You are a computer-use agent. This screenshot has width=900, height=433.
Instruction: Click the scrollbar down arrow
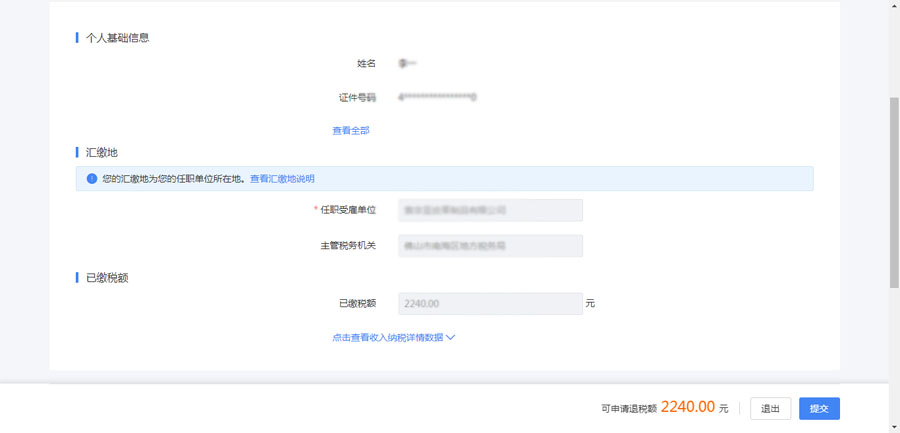(x=894, y=427)
